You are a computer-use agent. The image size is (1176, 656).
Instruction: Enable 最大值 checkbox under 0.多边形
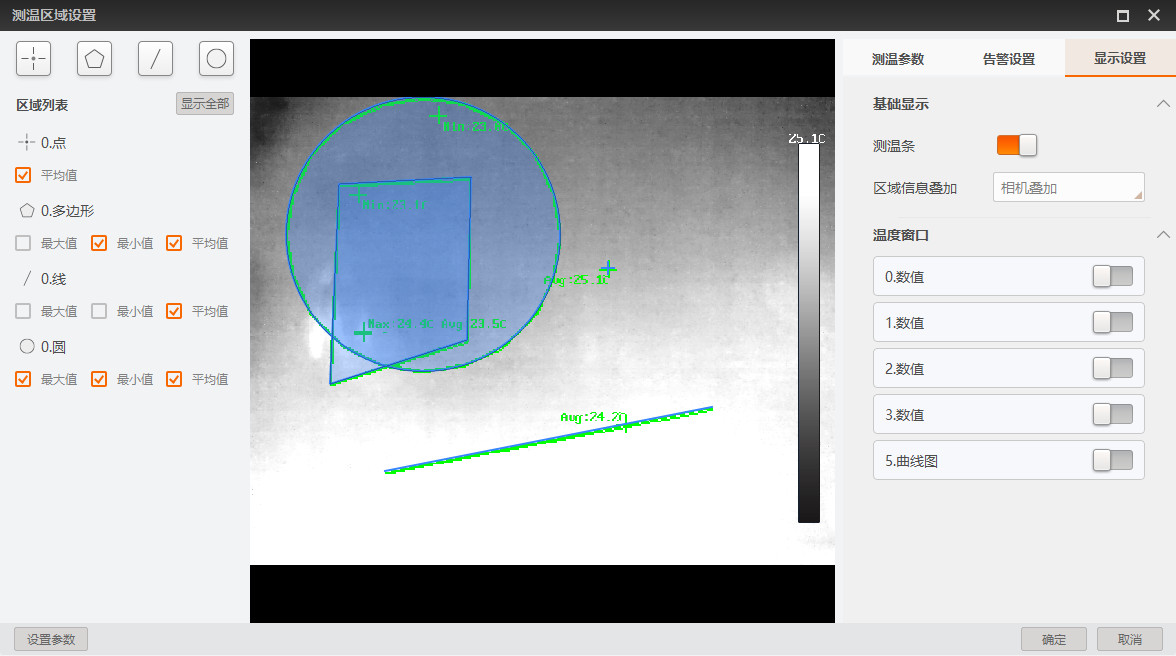(23, 243)
